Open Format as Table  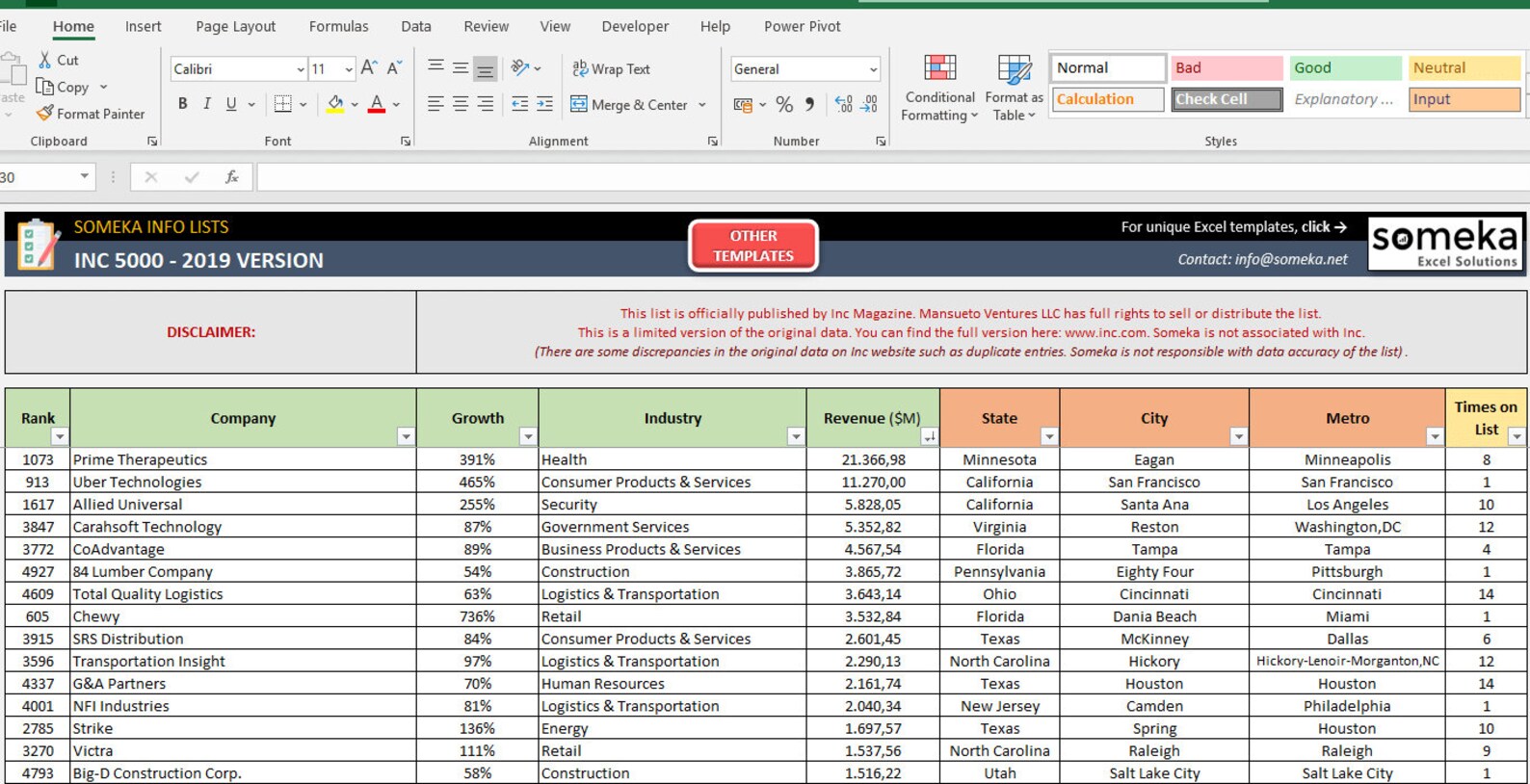coord(1014,89)
